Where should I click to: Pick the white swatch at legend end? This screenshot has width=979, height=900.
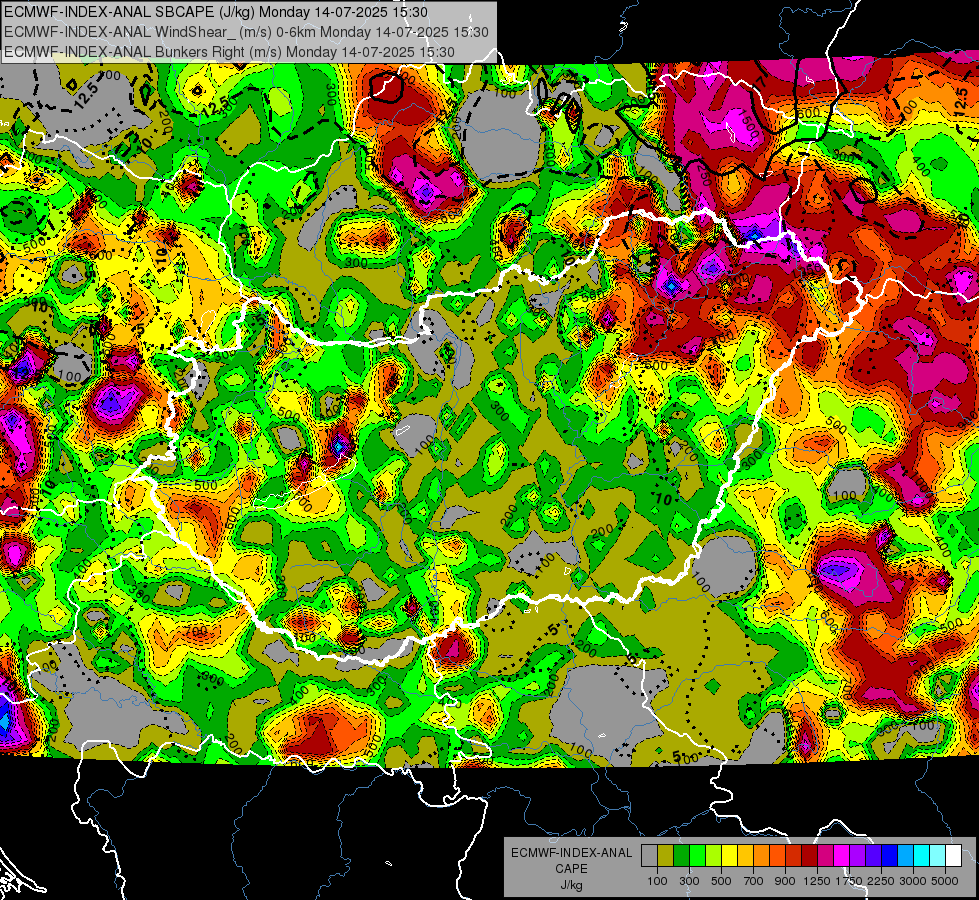tap(953, 856)
